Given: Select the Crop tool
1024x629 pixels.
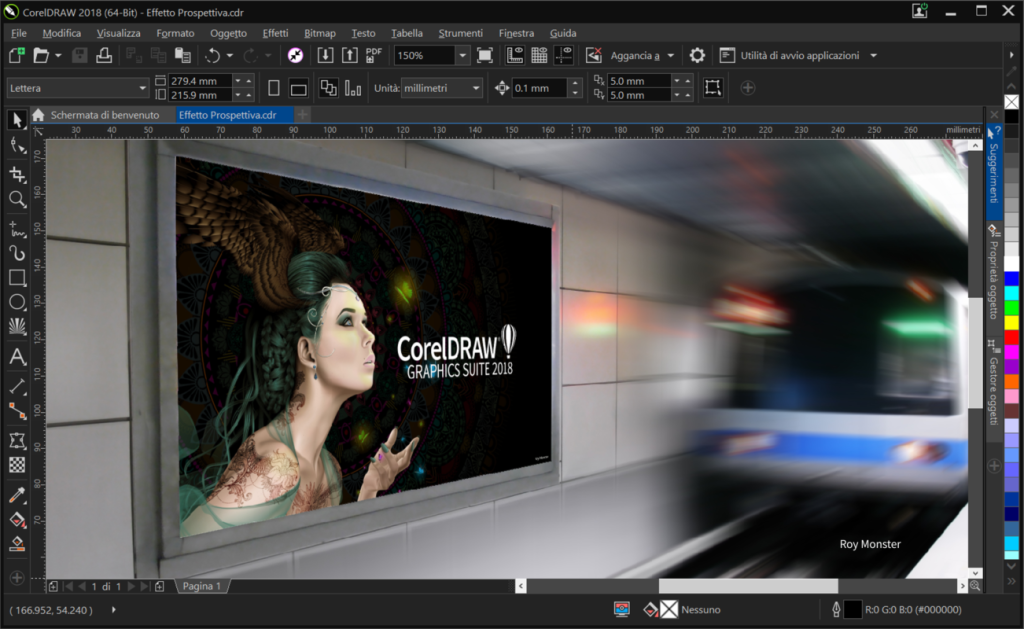Looking at the screenshot, I should tap(15, 173).
